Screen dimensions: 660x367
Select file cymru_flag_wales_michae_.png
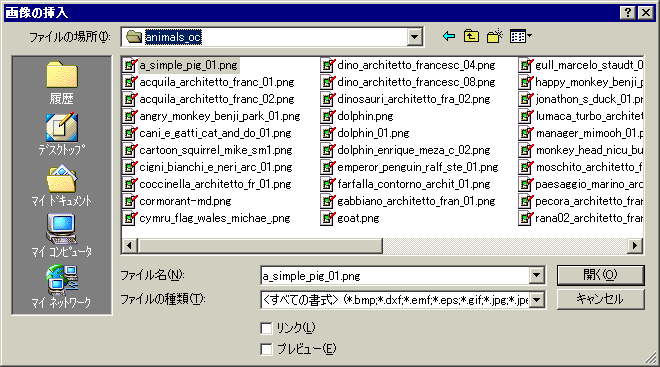[x=215, y=218]
